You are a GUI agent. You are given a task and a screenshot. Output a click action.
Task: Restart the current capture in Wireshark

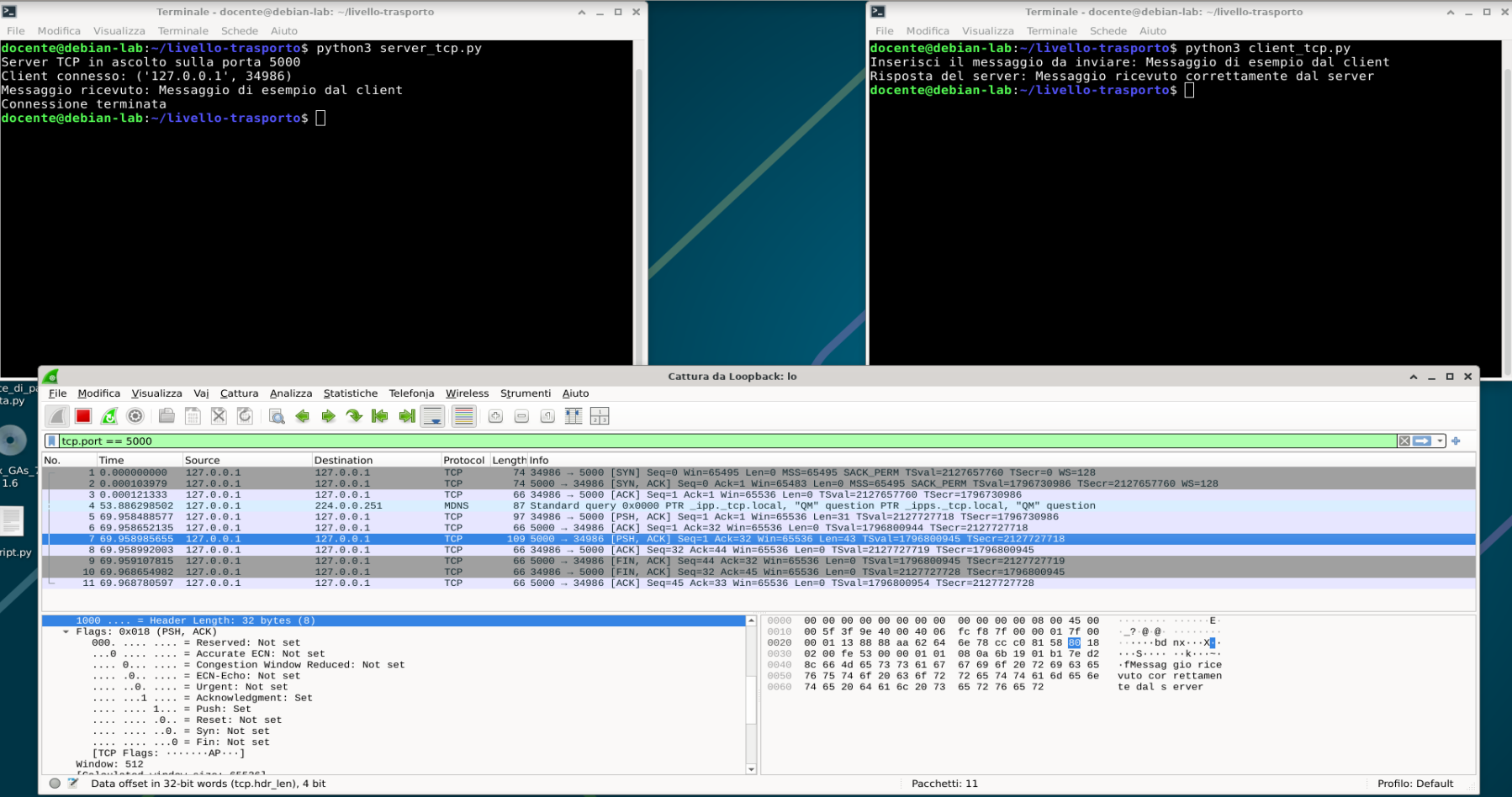tap(109, 416)
